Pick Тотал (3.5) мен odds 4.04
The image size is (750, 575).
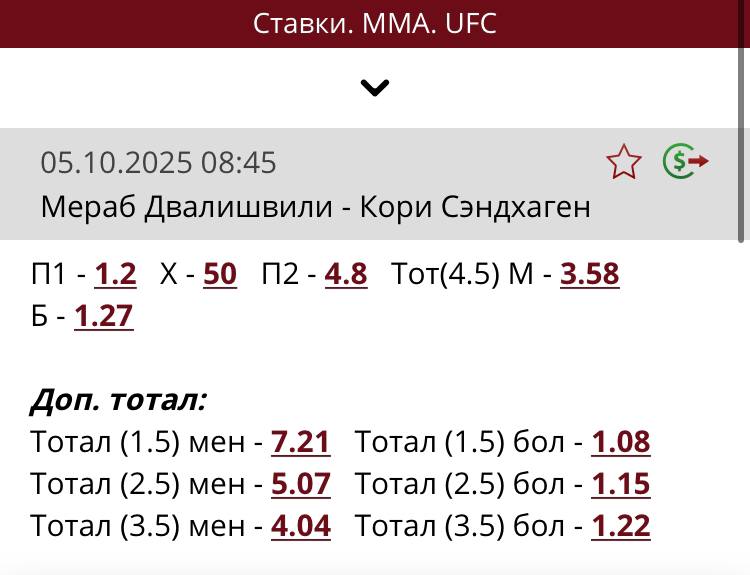(300, 526)
